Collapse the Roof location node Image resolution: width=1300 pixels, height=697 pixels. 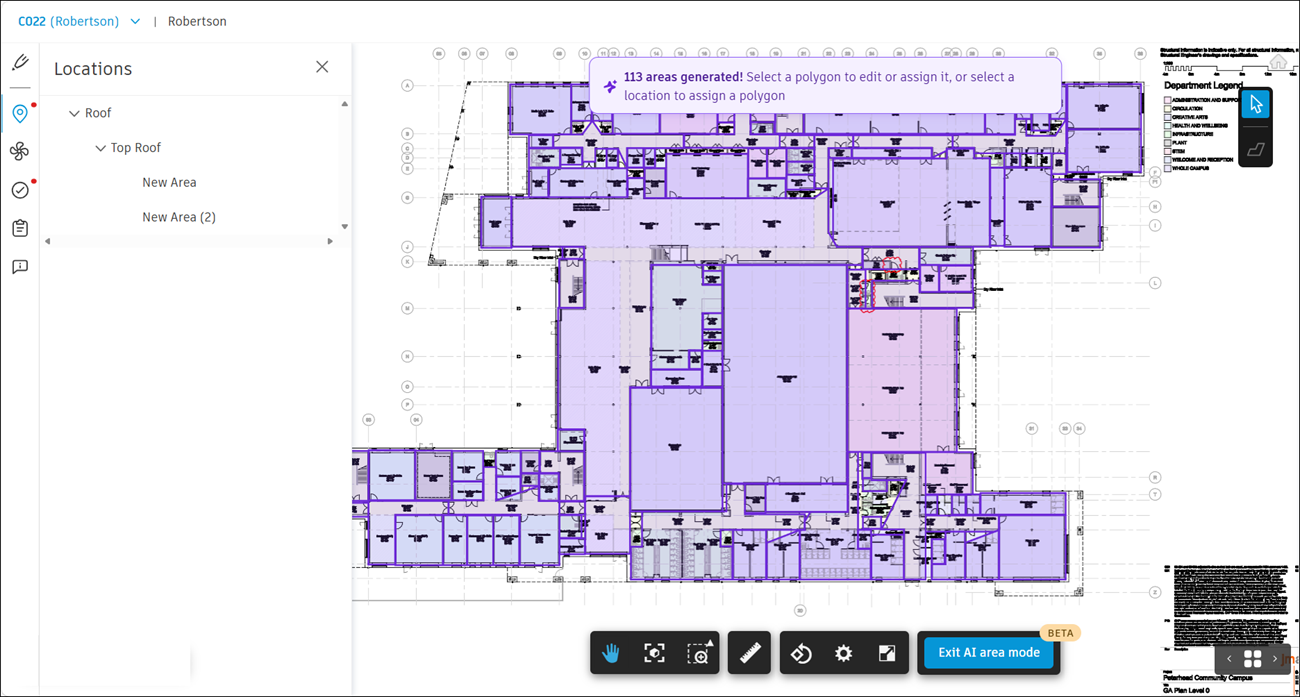coord(74,114)
